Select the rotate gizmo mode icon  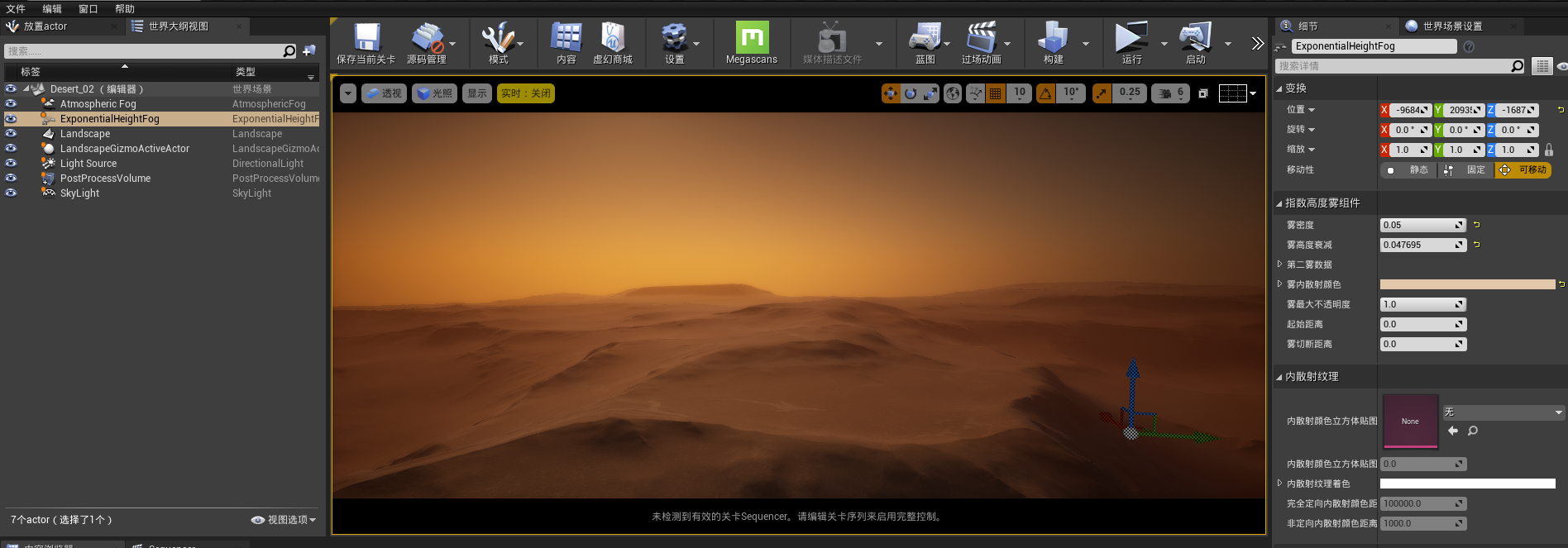(x=911, y=93)
